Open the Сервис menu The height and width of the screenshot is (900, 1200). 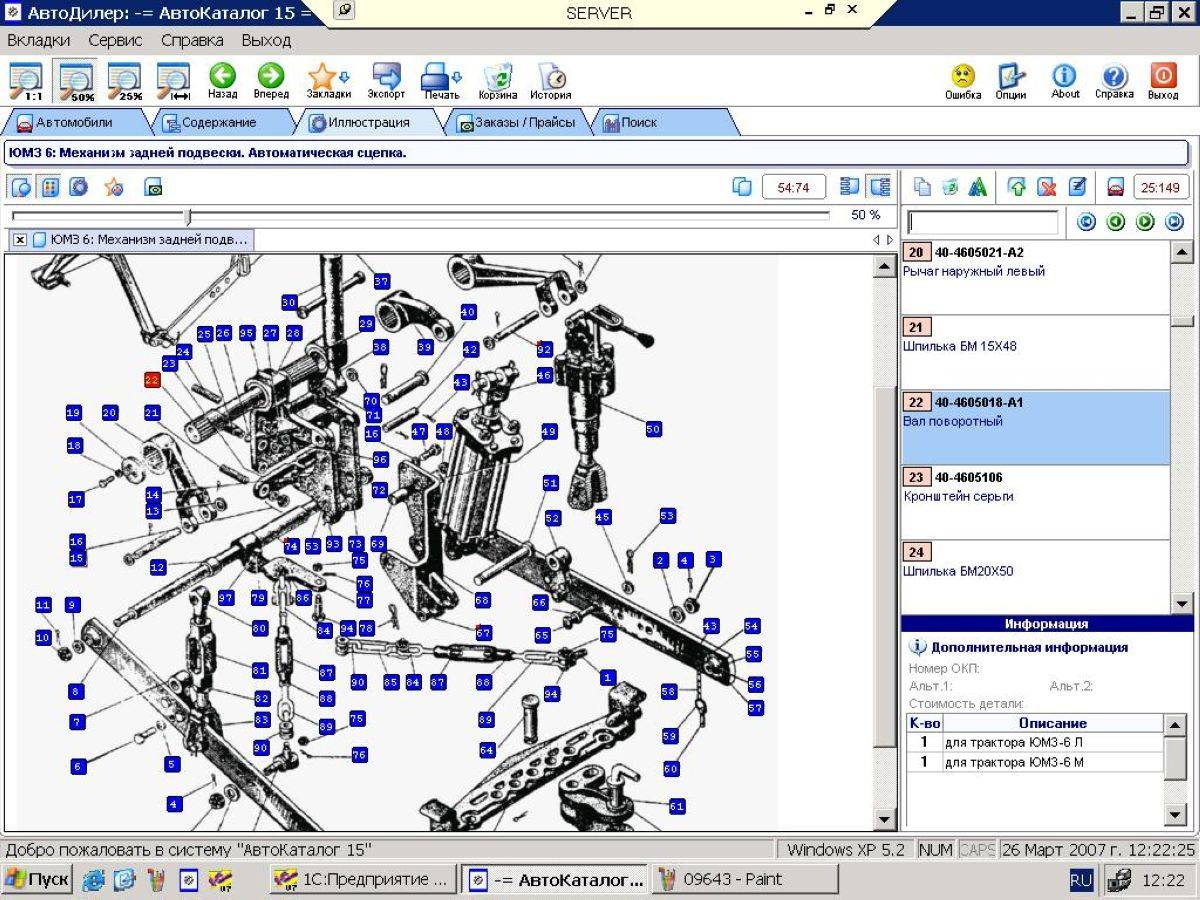click(x=115, y=41)
